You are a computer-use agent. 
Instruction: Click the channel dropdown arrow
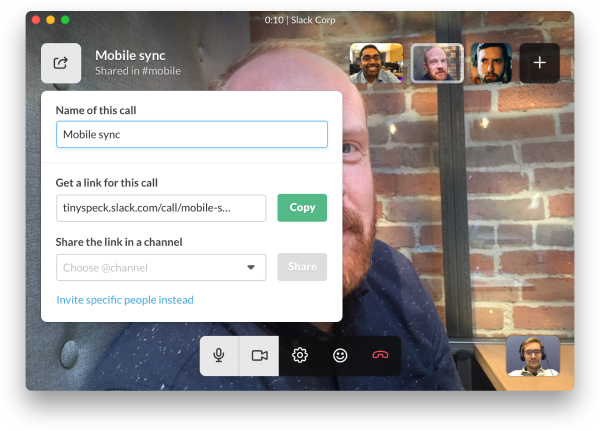[x=251, y=267]
